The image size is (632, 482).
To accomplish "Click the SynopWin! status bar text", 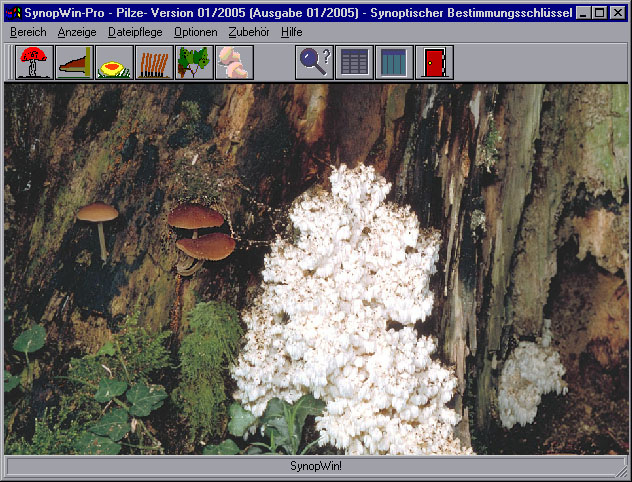I will click(x=316, y=466).
